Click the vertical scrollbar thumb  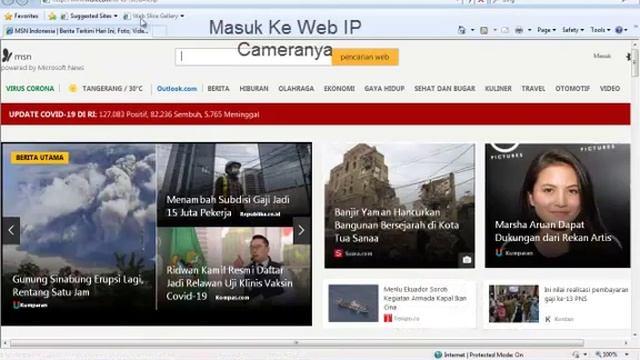(x=635, y=63)
